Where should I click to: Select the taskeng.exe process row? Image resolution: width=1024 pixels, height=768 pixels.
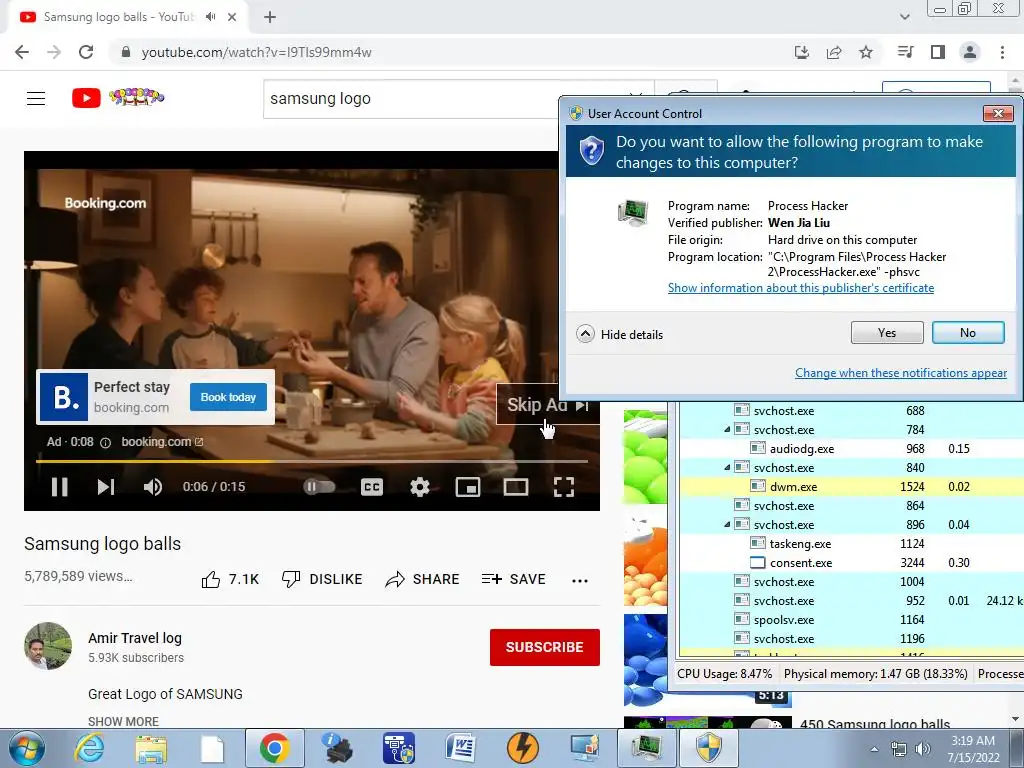[x=852, y=543]
